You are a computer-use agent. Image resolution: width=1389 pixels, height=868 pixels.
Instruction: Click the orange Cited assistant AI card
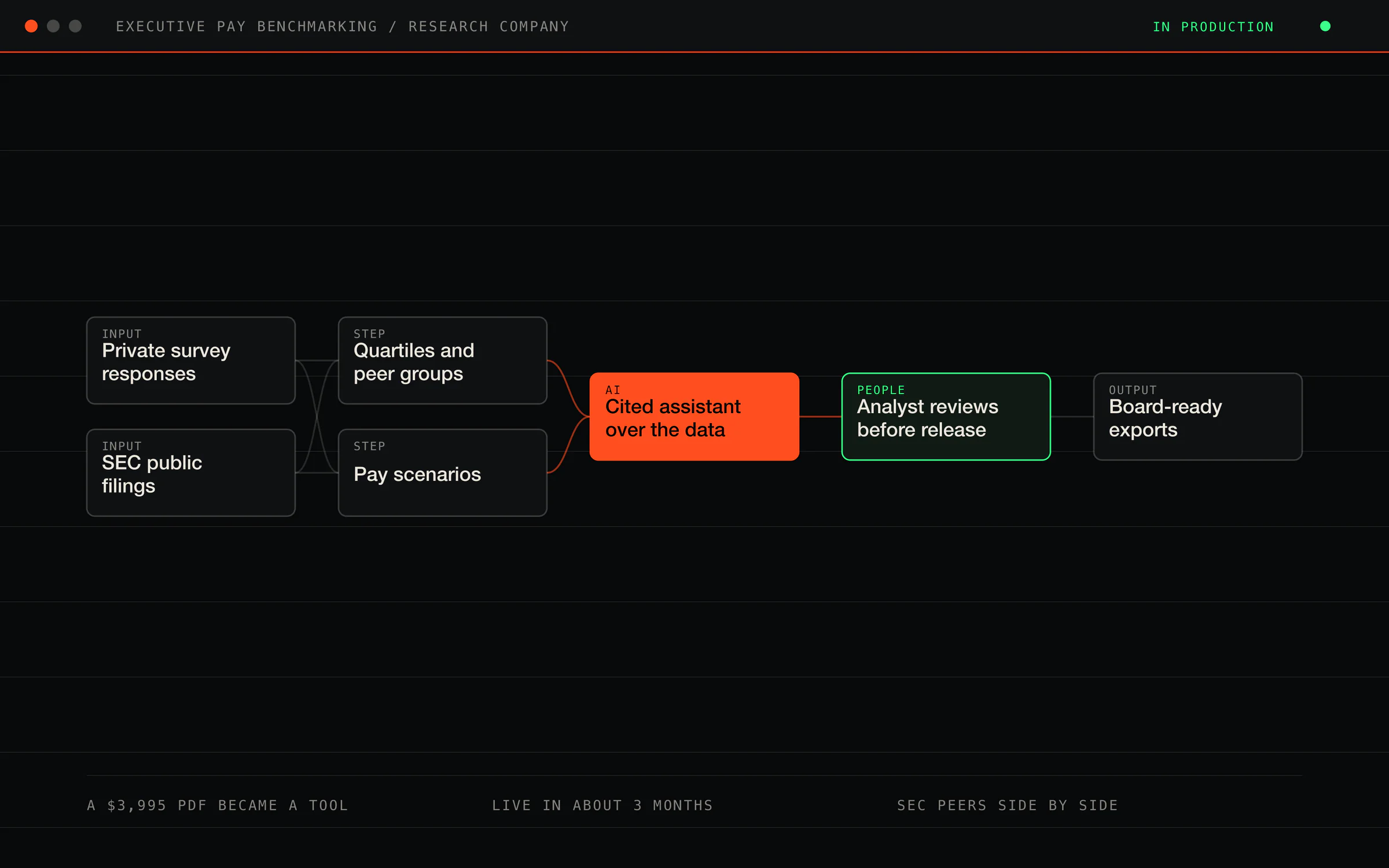point(694,417)
